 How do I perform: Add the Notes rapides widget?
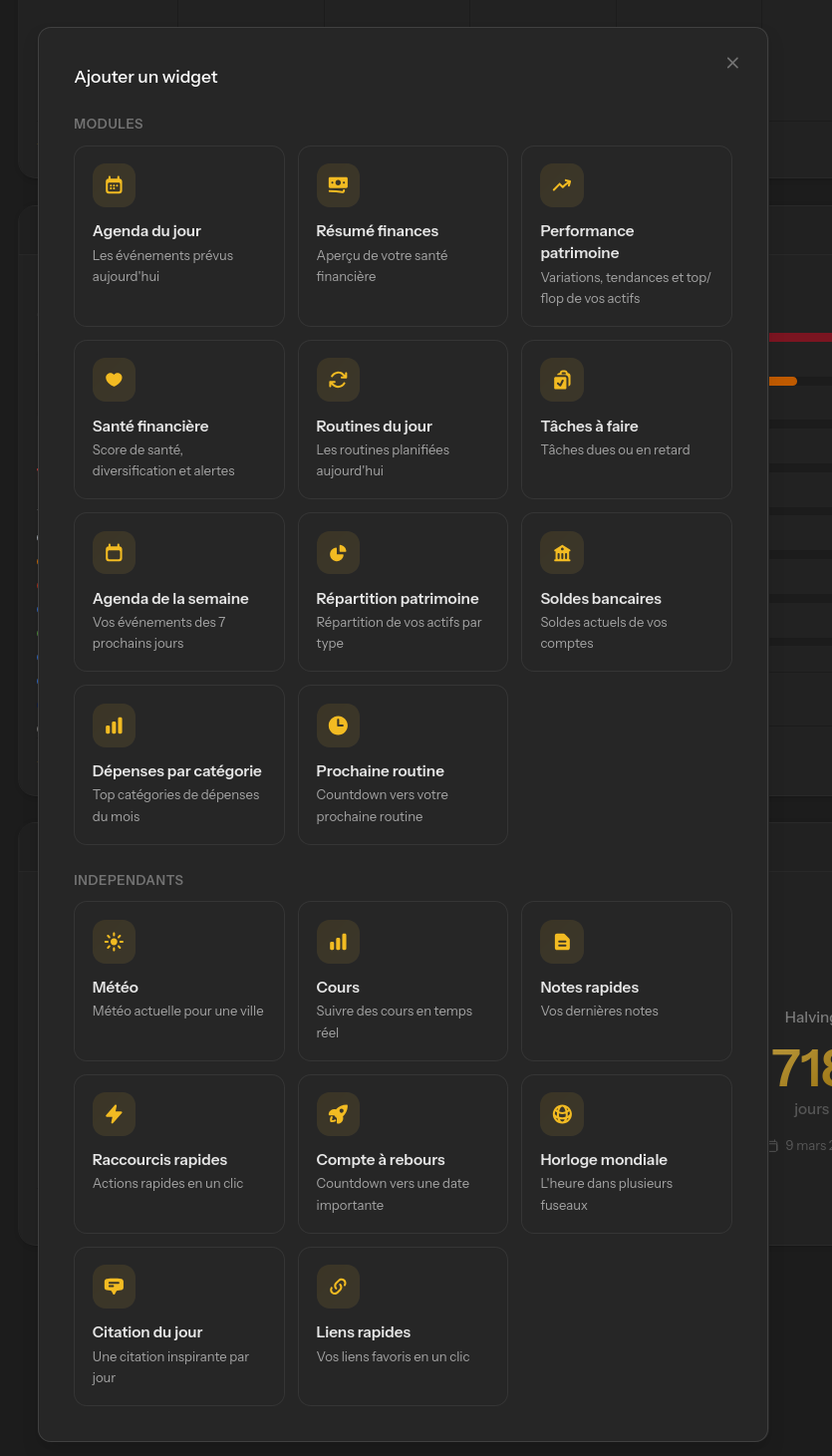(x=626, y=981)
